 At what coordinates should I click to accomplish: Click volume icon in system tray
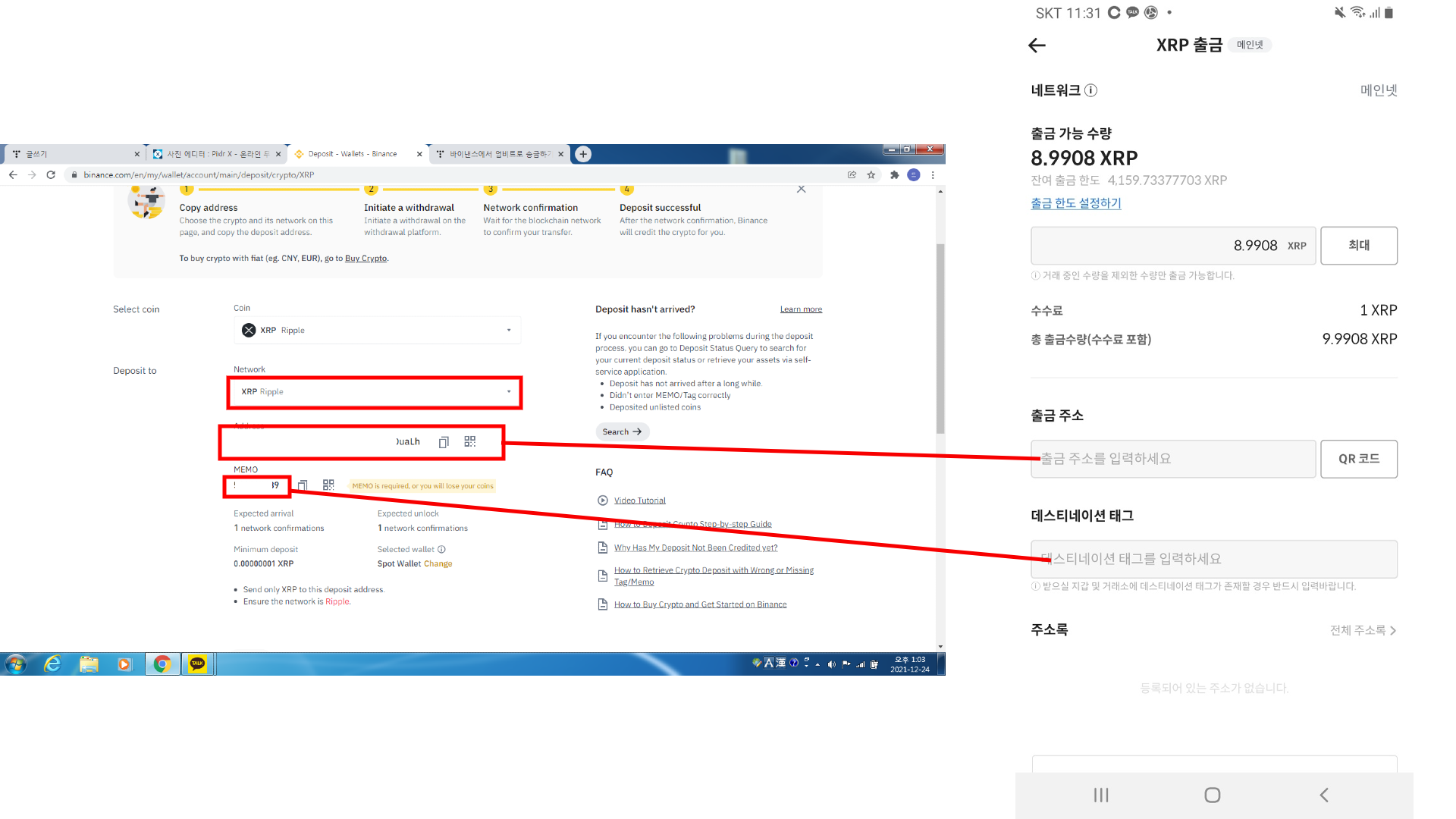click(832, 664)
